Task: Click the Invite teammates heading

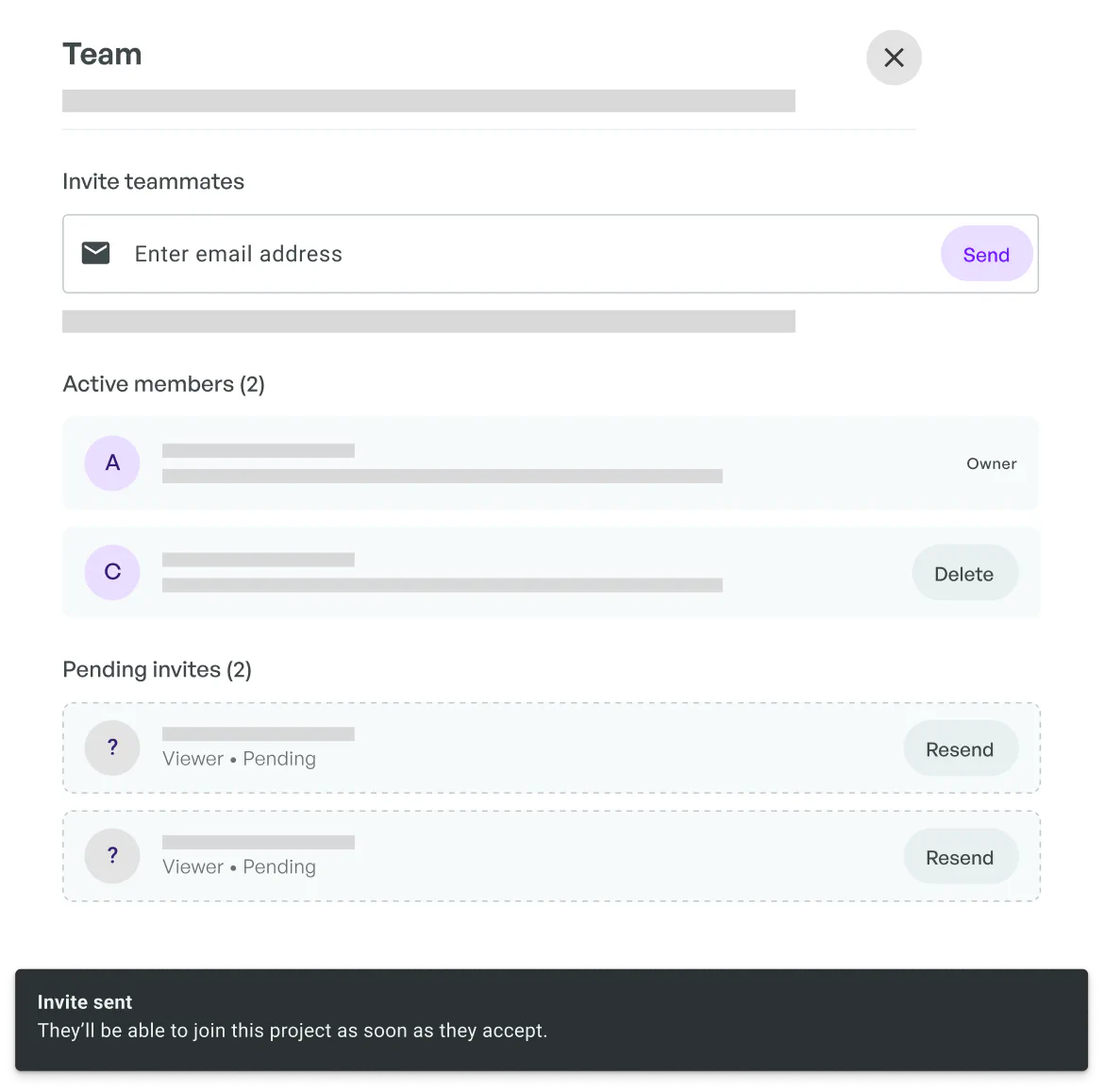Action: [153, 181]
